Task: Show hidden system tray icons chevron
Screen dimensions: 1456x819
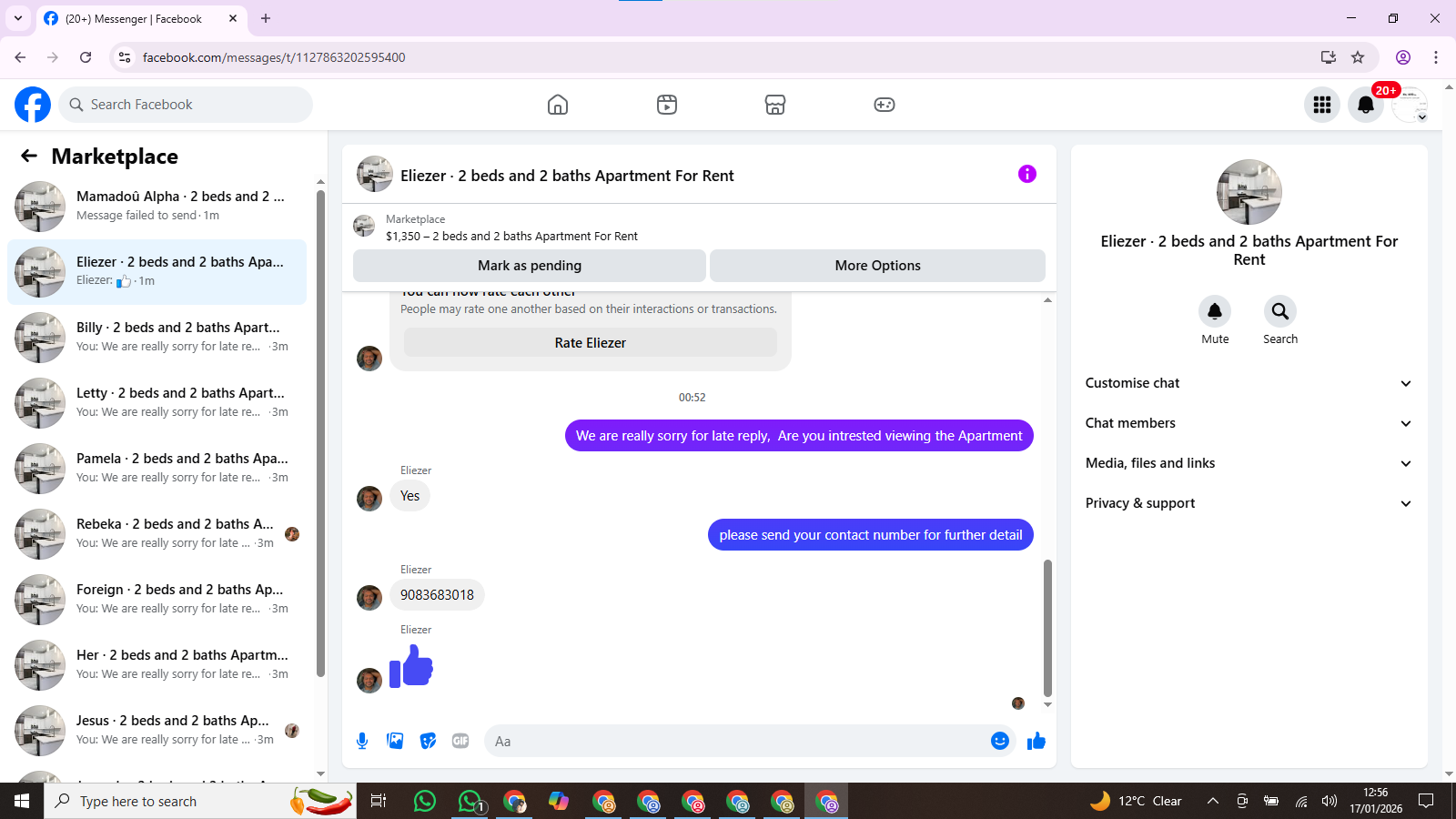Action: [x=1212, y=801]
